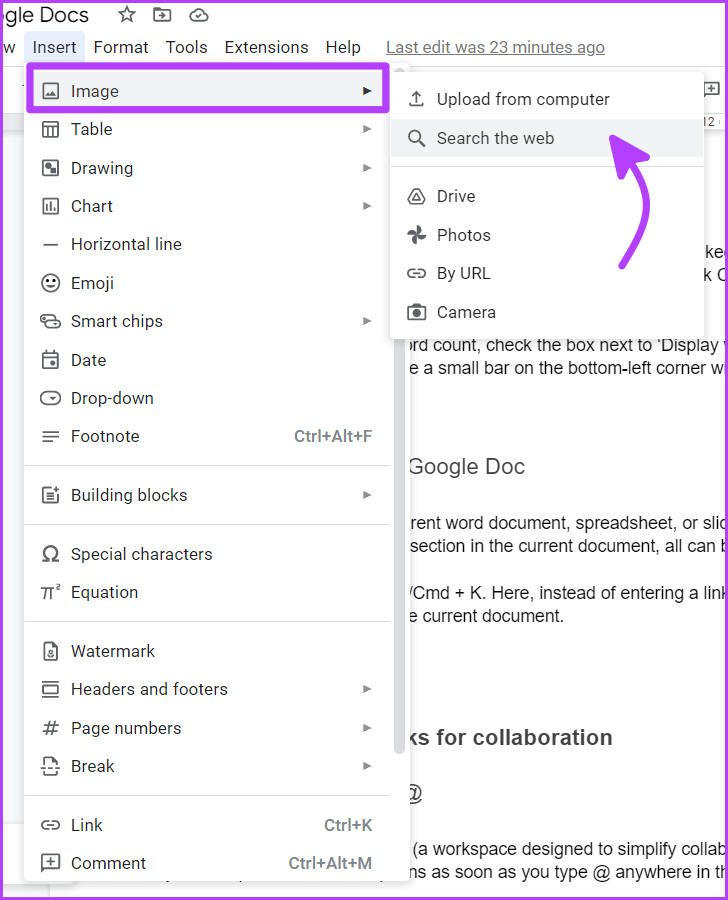Click the Special characters omega icon
This screenshot has width=728, height=900.
[x=51, y=554]
